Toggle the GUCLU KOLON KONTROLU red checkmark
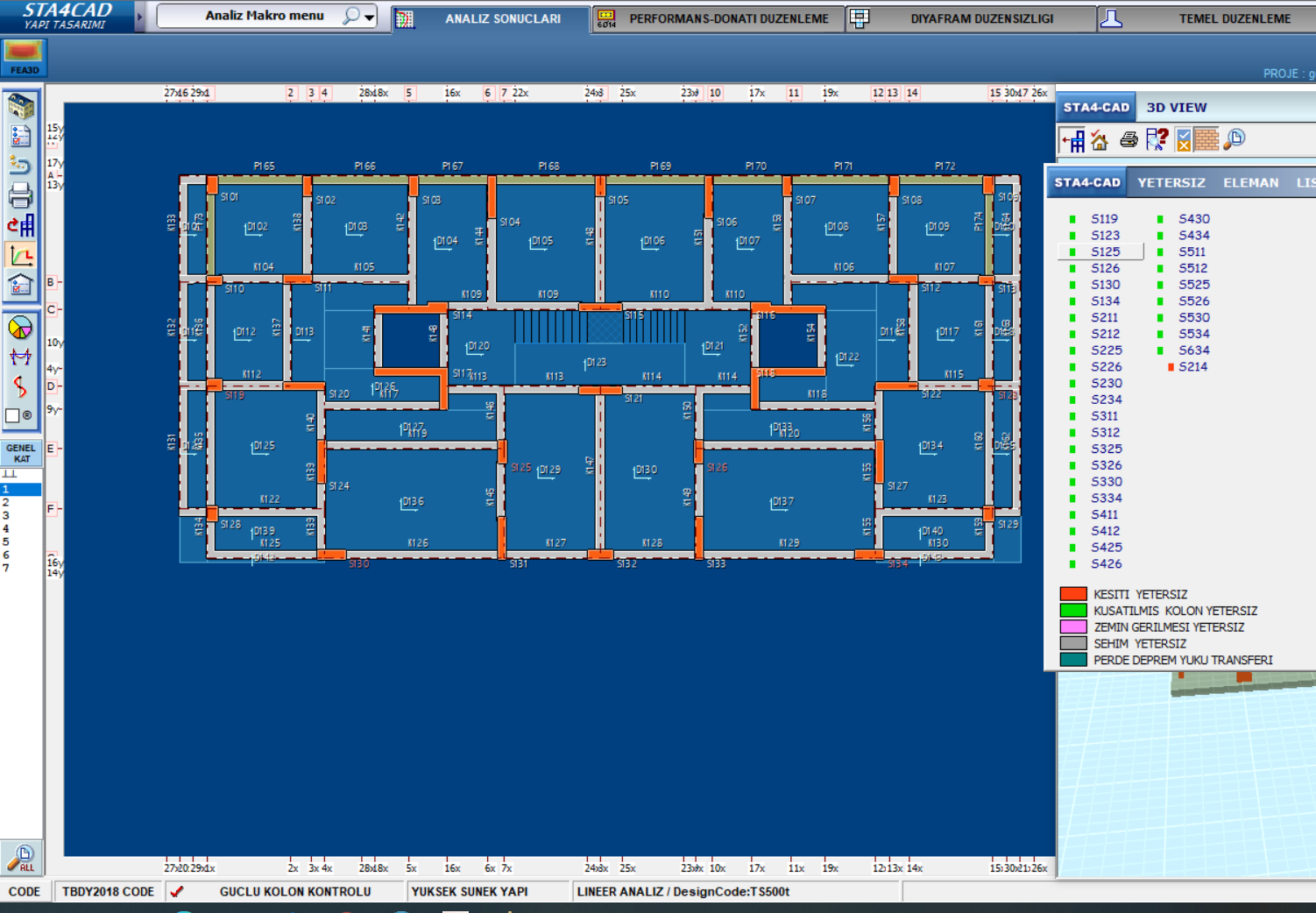The width and height of the screenshot is (1316, 913). [x=177, y=892]
